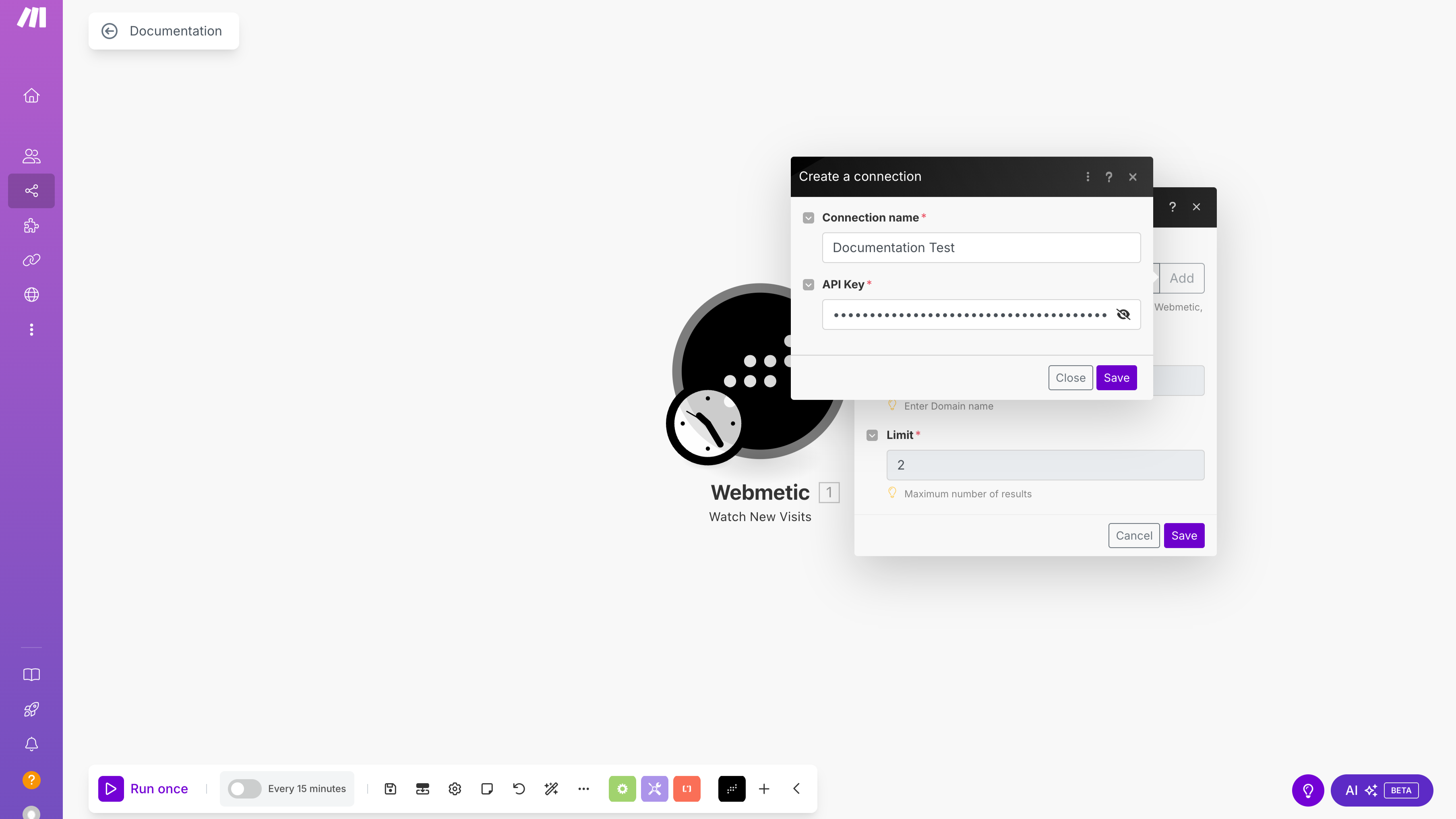
Task: Click the API Key input field
Action: 981,314
